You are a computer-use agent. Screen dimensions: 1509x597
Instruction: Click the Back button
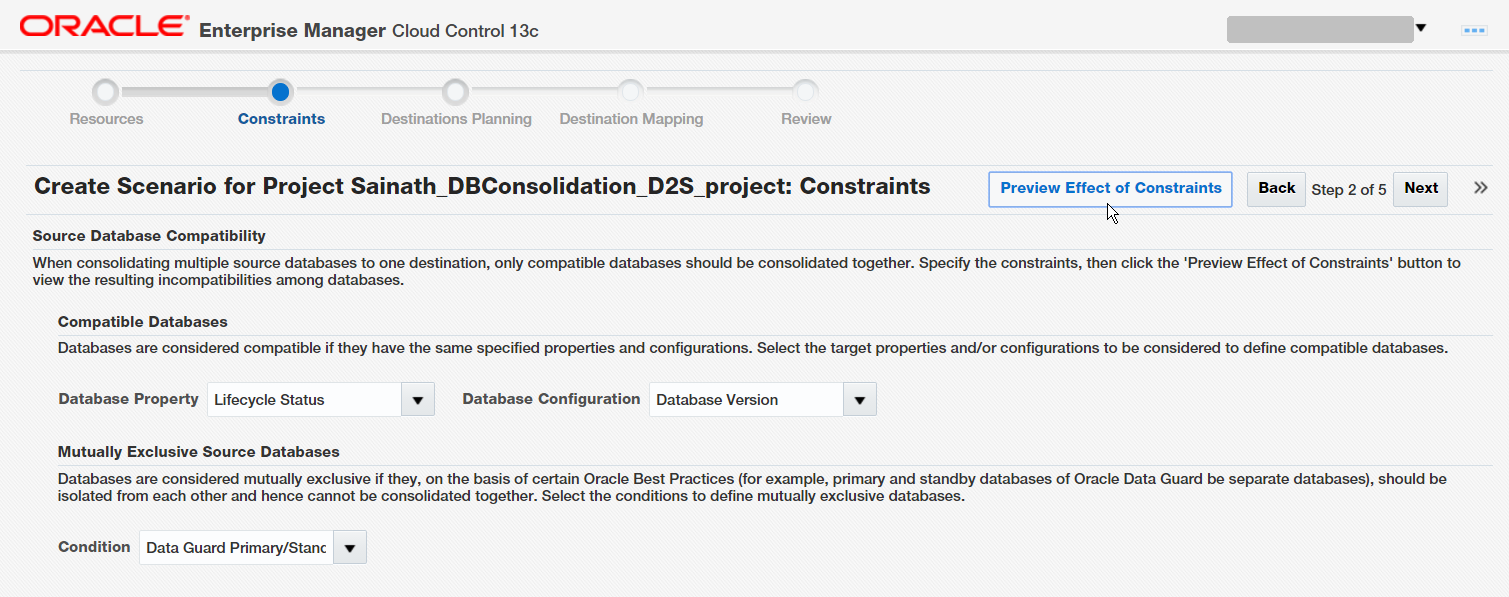1276,189
